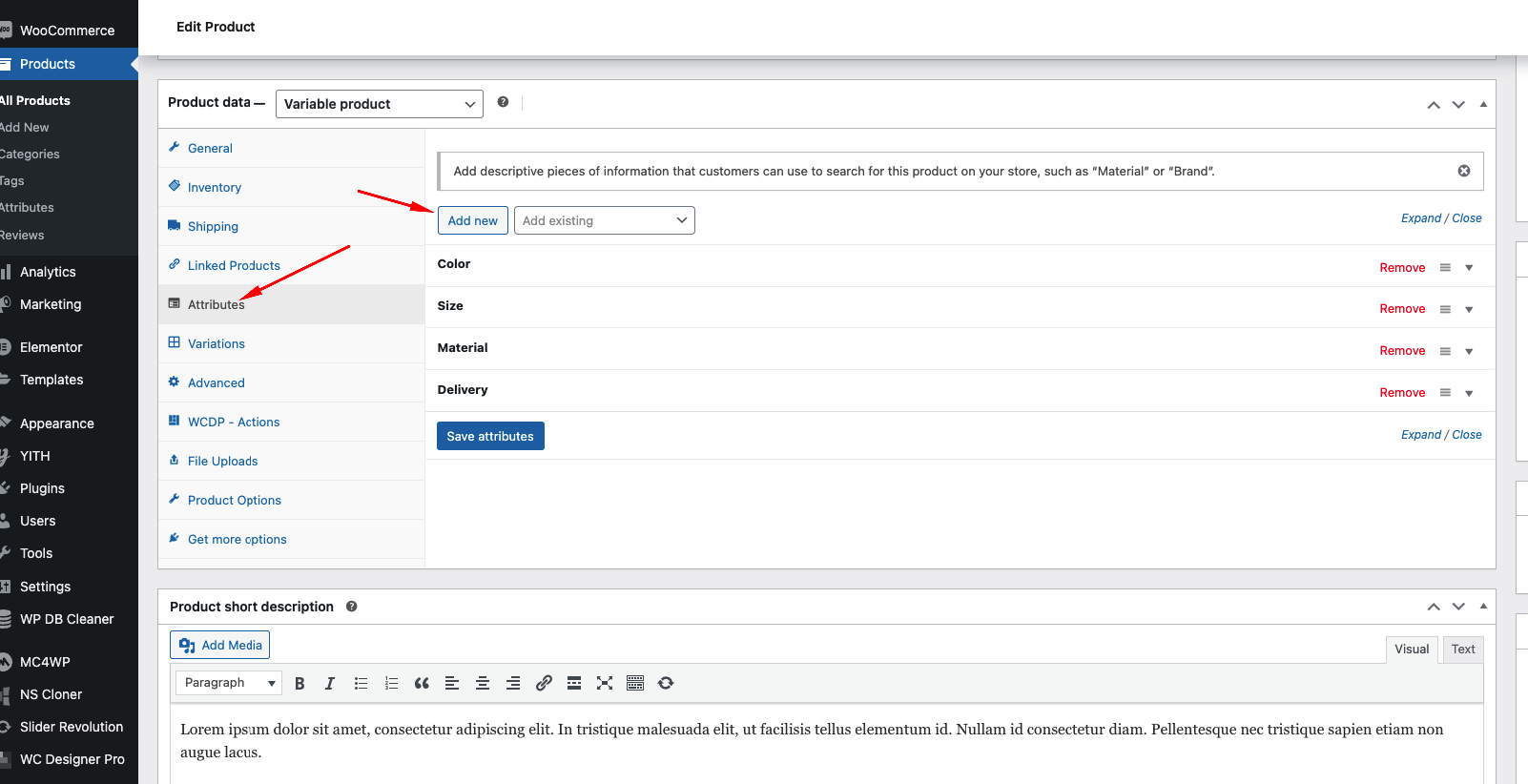This screenshot has width=1528, height=784.
Task: Insert a bulleted list
Action: pos(361,683)
